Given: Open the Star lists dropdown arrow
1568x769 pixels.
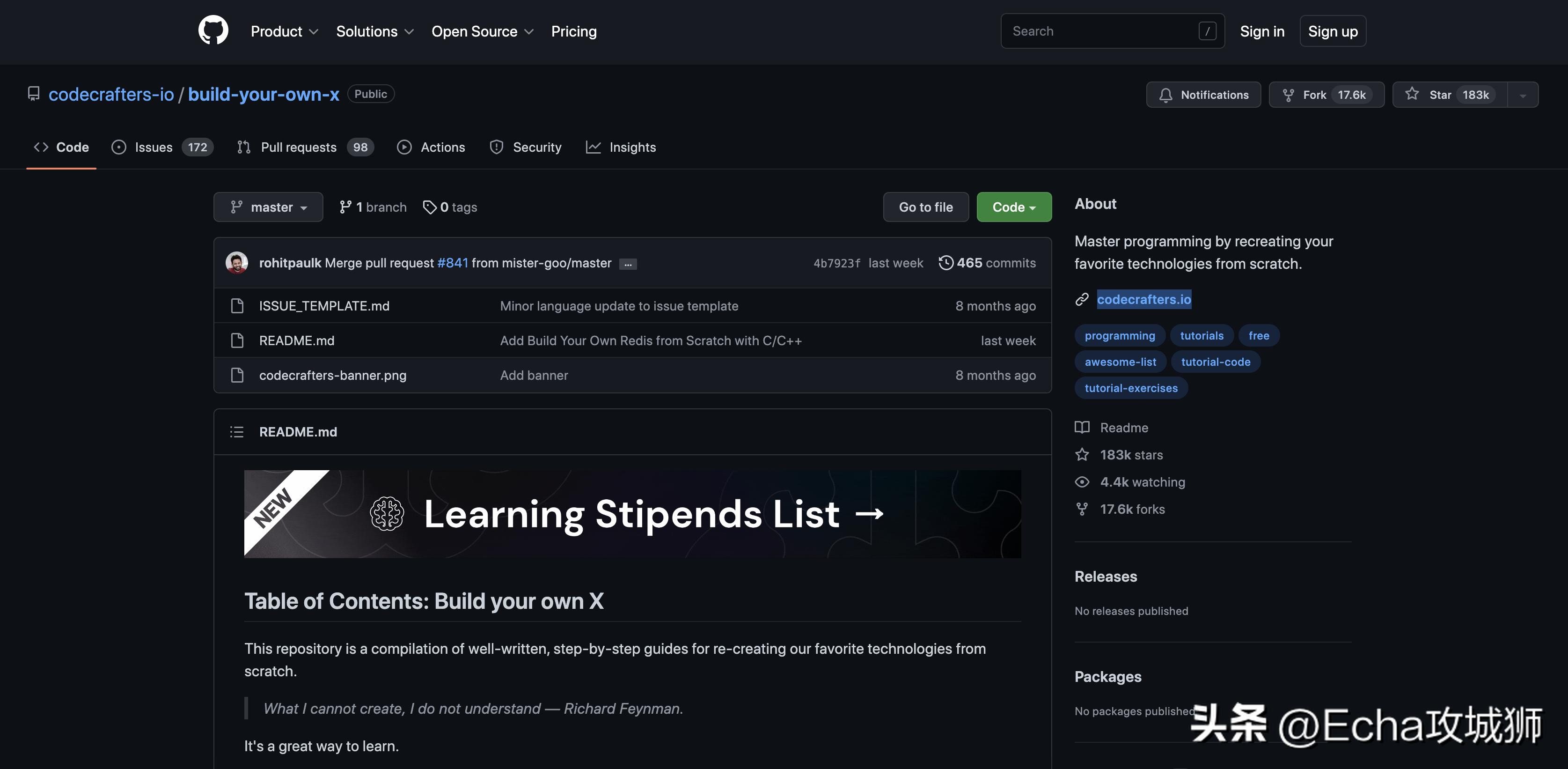Looking at the screenshot, I should 1522,95.
